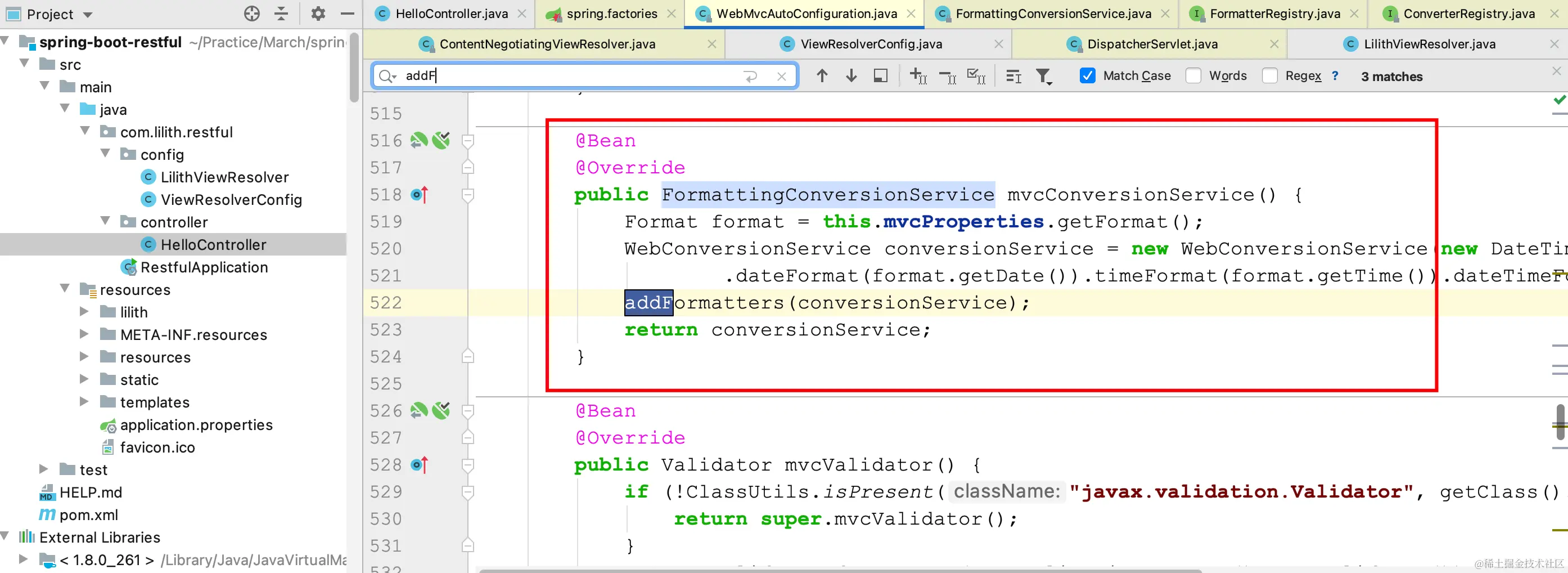Collapse the src folder
Screen dimensions: 1568x573
click(24, 62)
